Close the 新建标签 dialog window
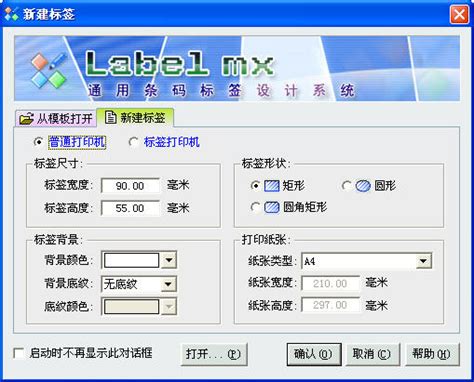The height and width of the screenshot is (382, 474). point(459,14)
